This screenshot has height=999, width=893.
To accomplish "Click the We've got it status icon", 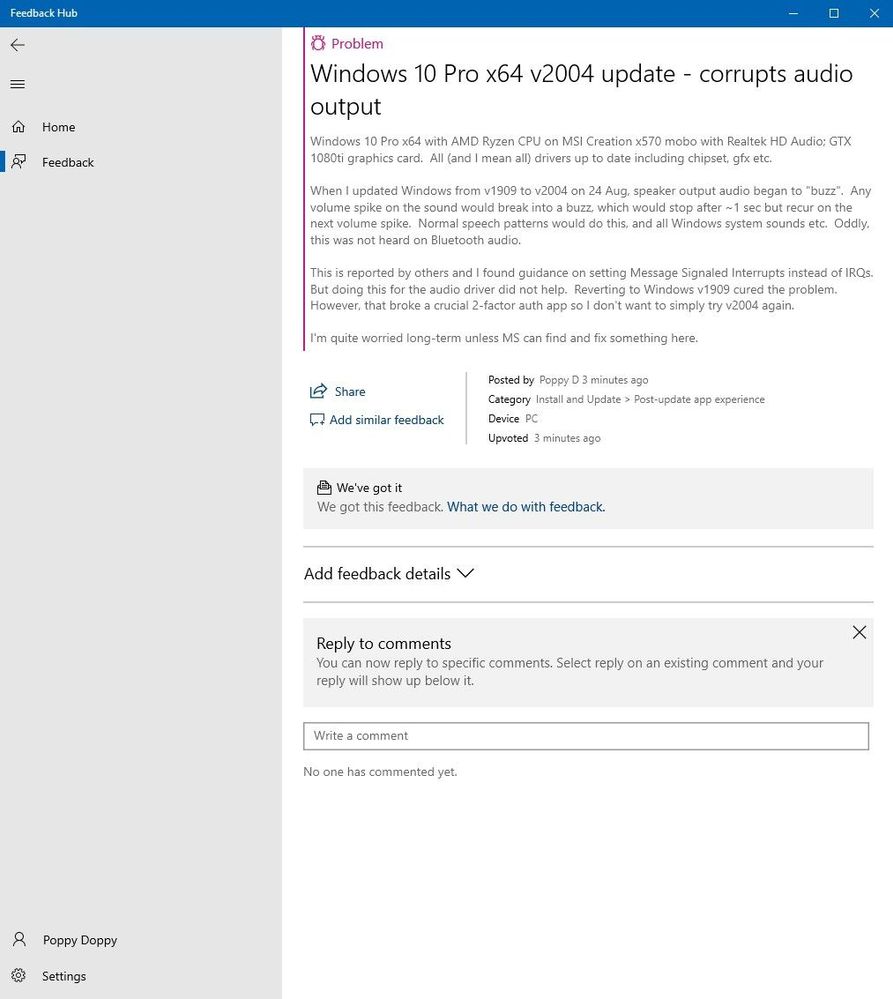I will (324, 488).
